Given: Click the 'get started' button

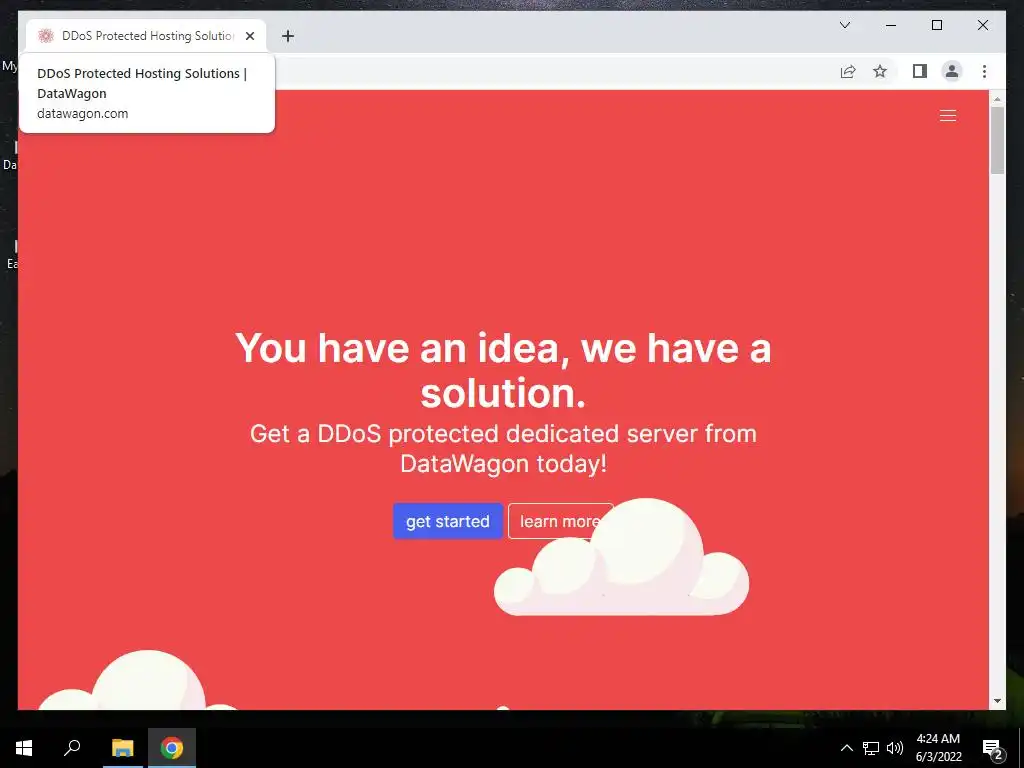Looking at the screenshot, I should [447, 521].
